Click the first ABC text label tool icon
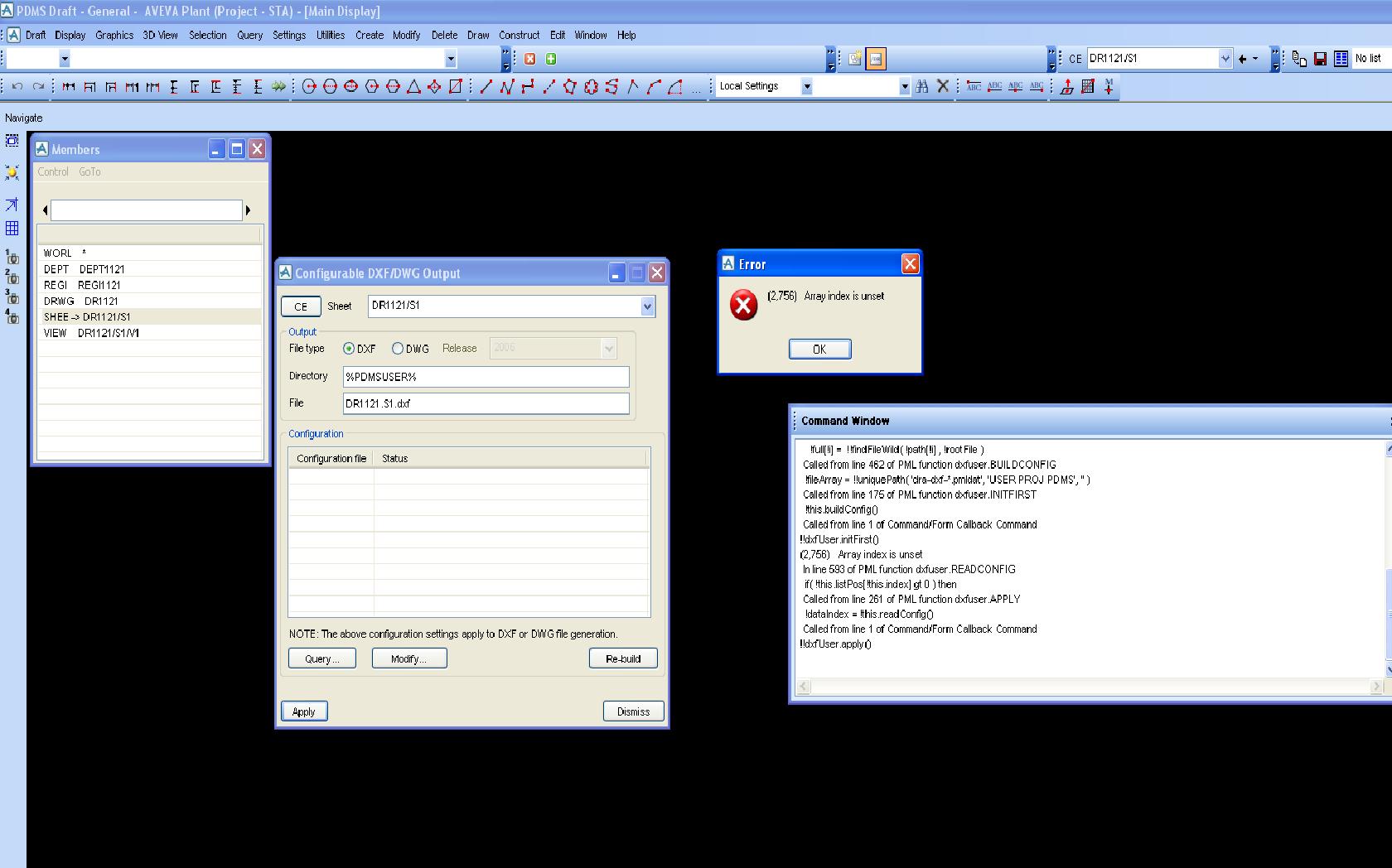1392x868 pixels. [x=974, y=86]
